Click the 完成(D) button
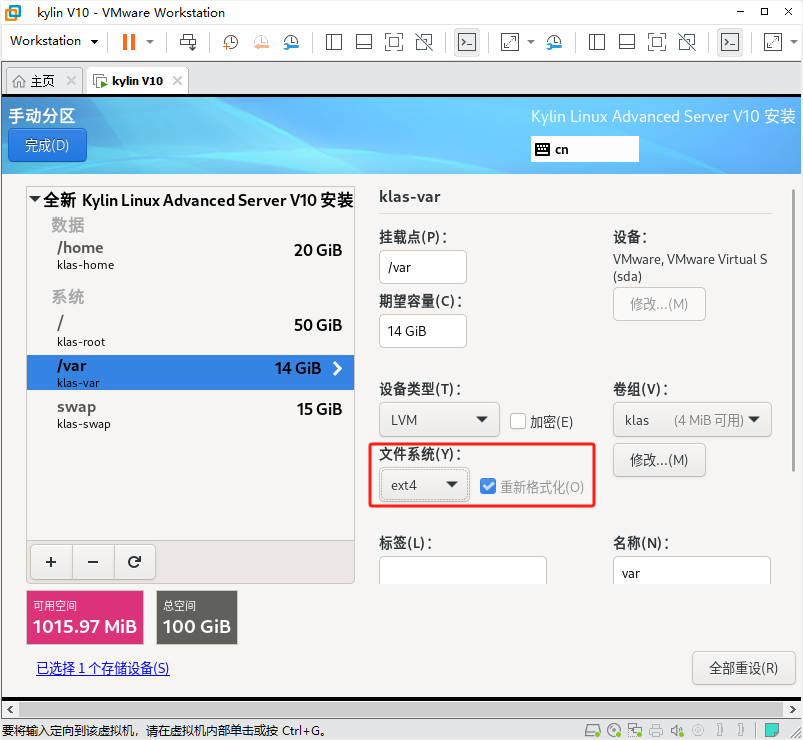 47,145
